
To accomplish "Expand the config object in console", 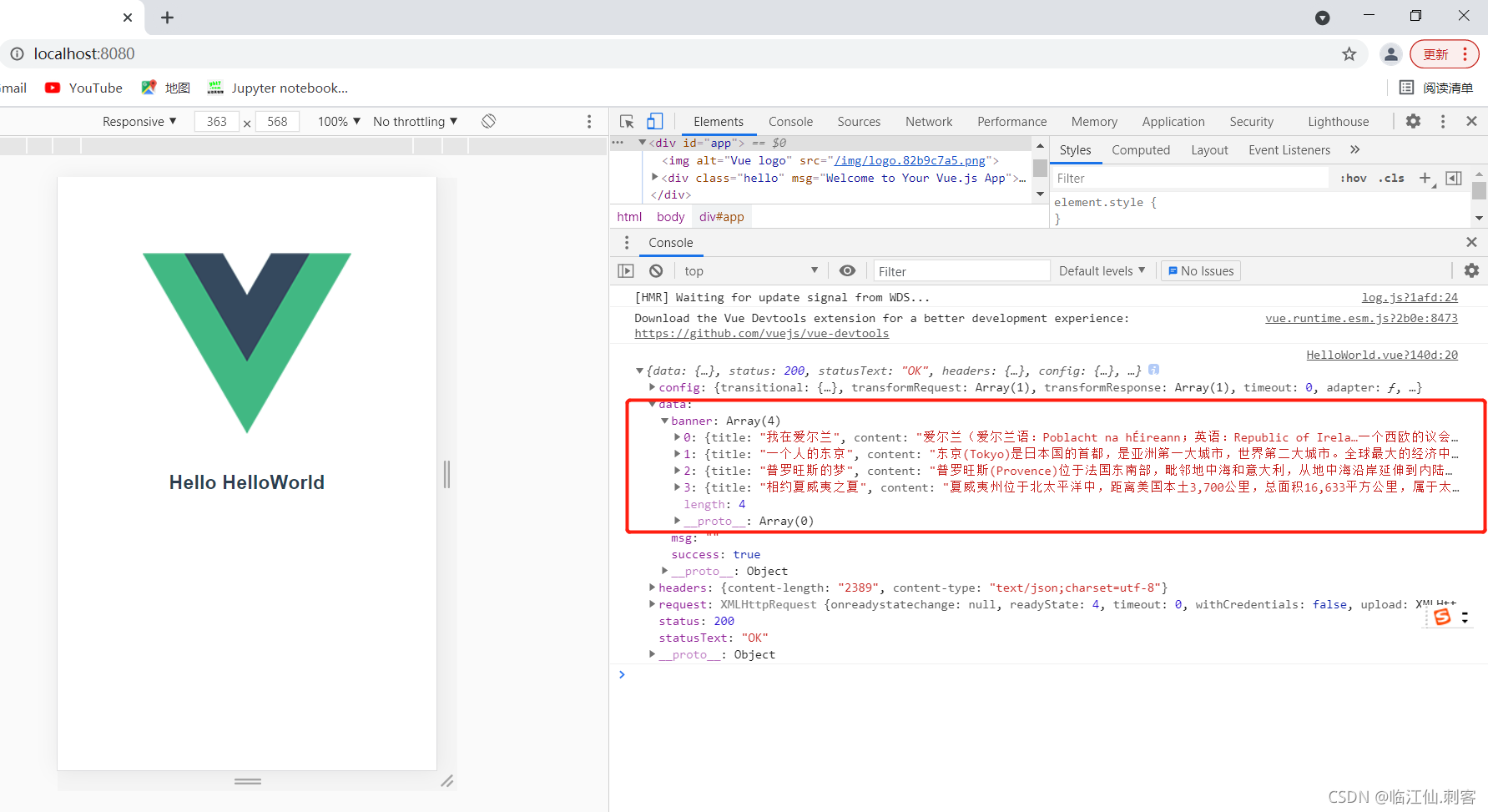I will coord(652,387).
